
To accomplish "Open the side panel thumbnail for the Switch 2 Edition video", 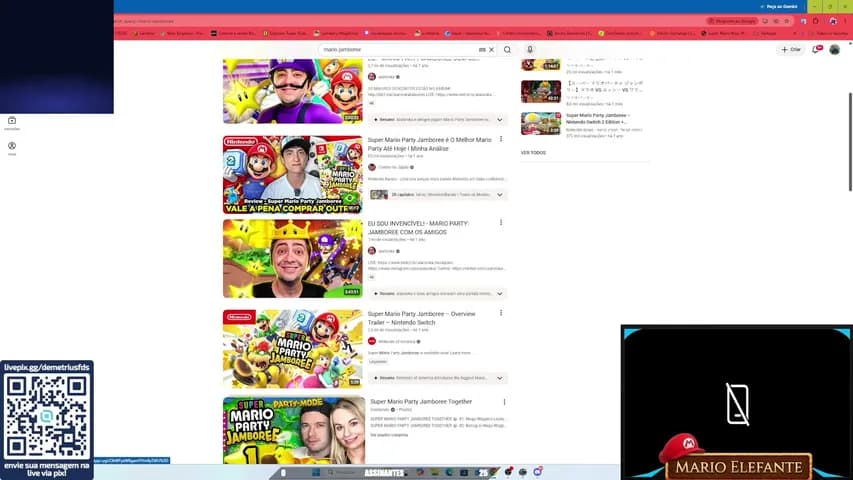I will [541, 124].
